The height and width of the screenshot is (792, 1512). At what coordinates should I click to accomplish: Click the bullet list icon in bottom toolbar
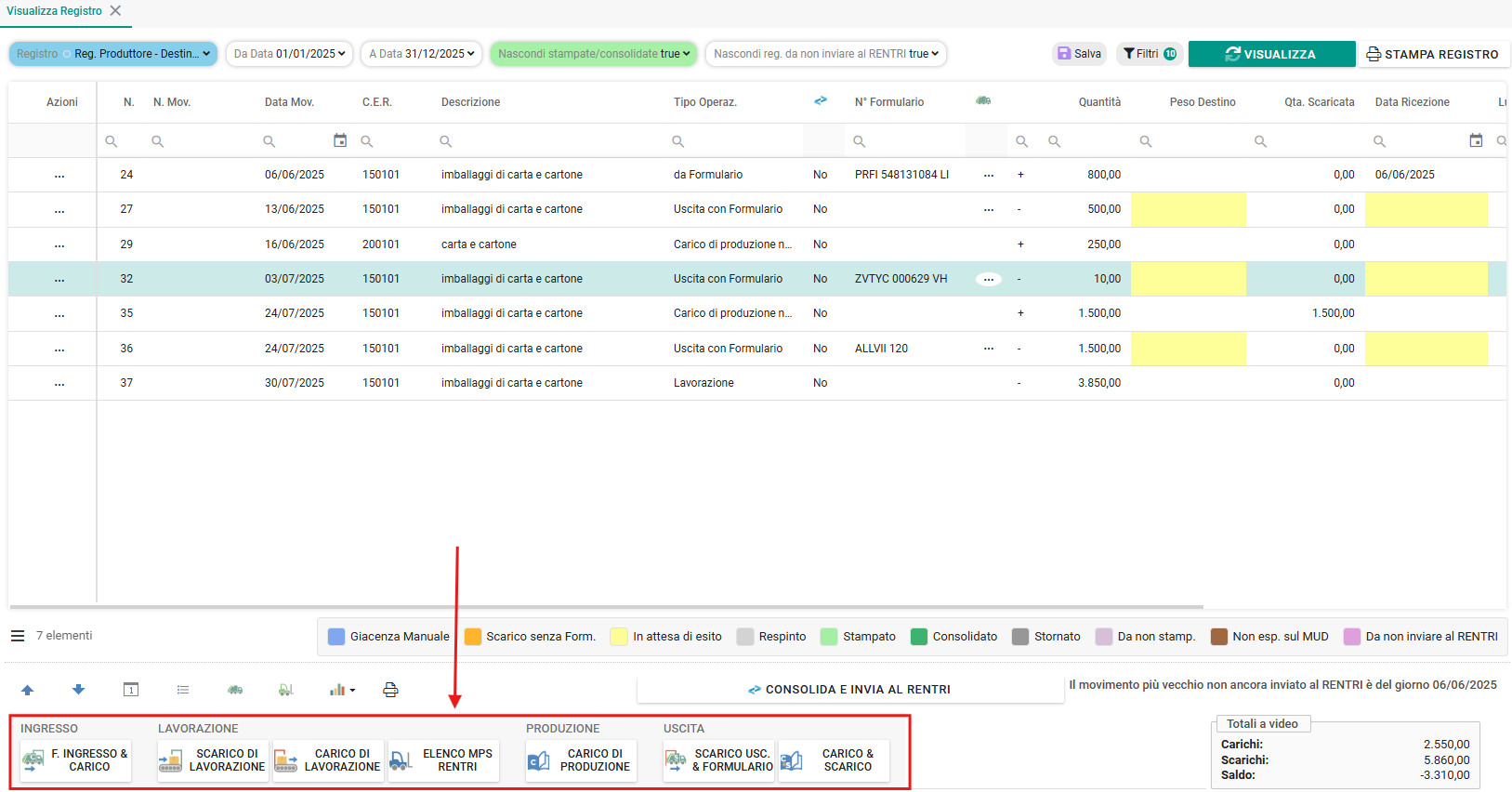pyautogui.click(x=183, y=690)
